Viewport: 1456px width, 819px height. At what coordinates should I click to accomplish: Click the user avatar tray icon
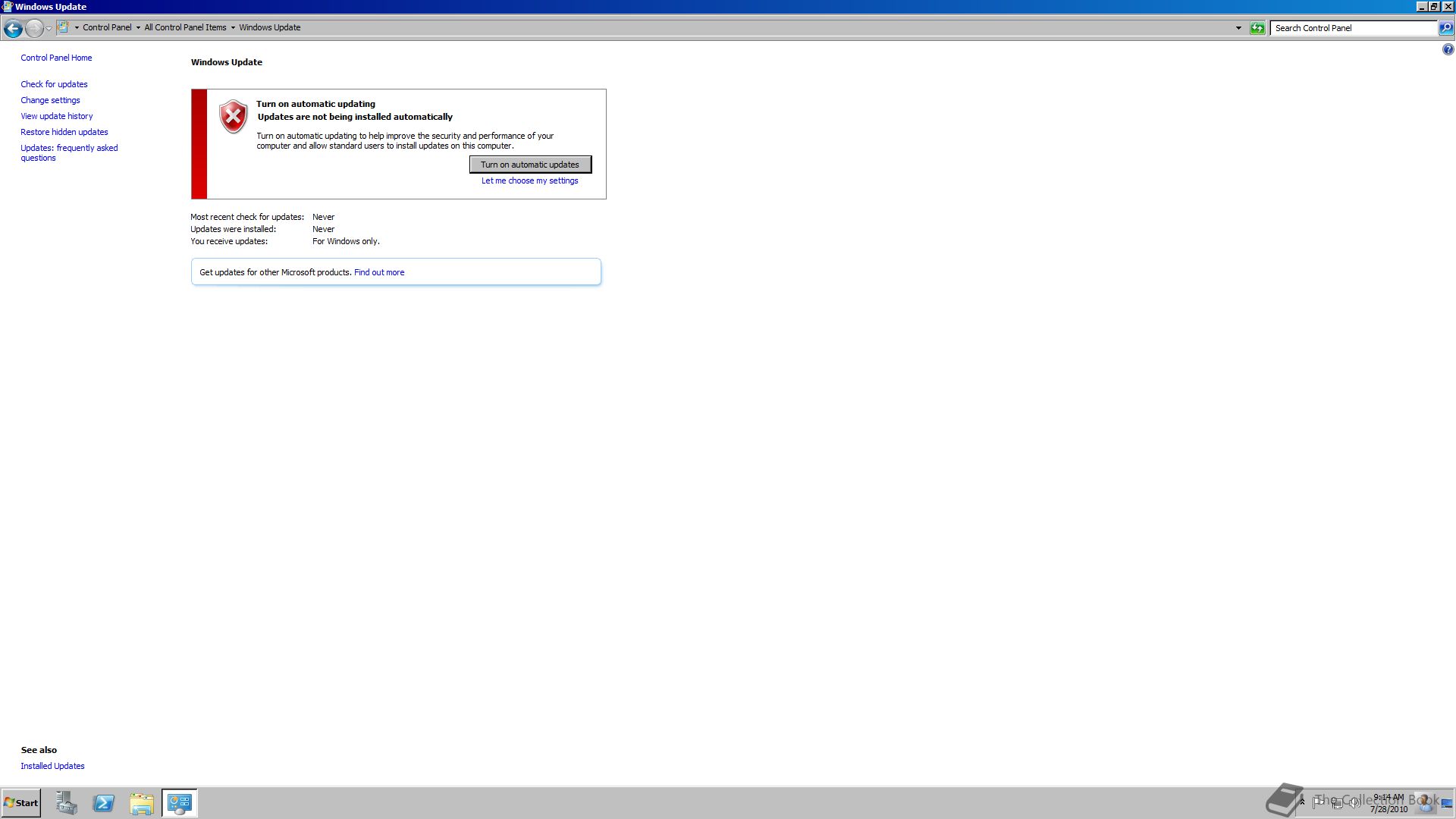pyautogui.click(x=1426, y=802)
